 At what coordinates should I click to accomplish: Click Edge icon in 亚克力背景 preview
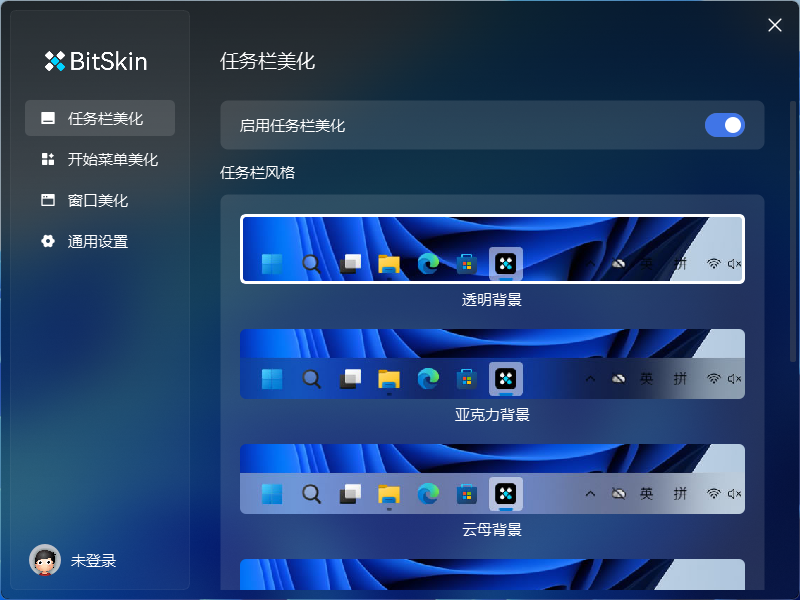[428, 379]
